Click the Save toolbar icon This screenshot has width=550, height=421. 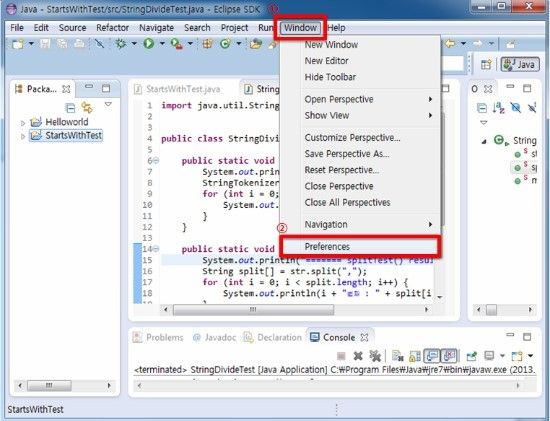coord(45,44)
